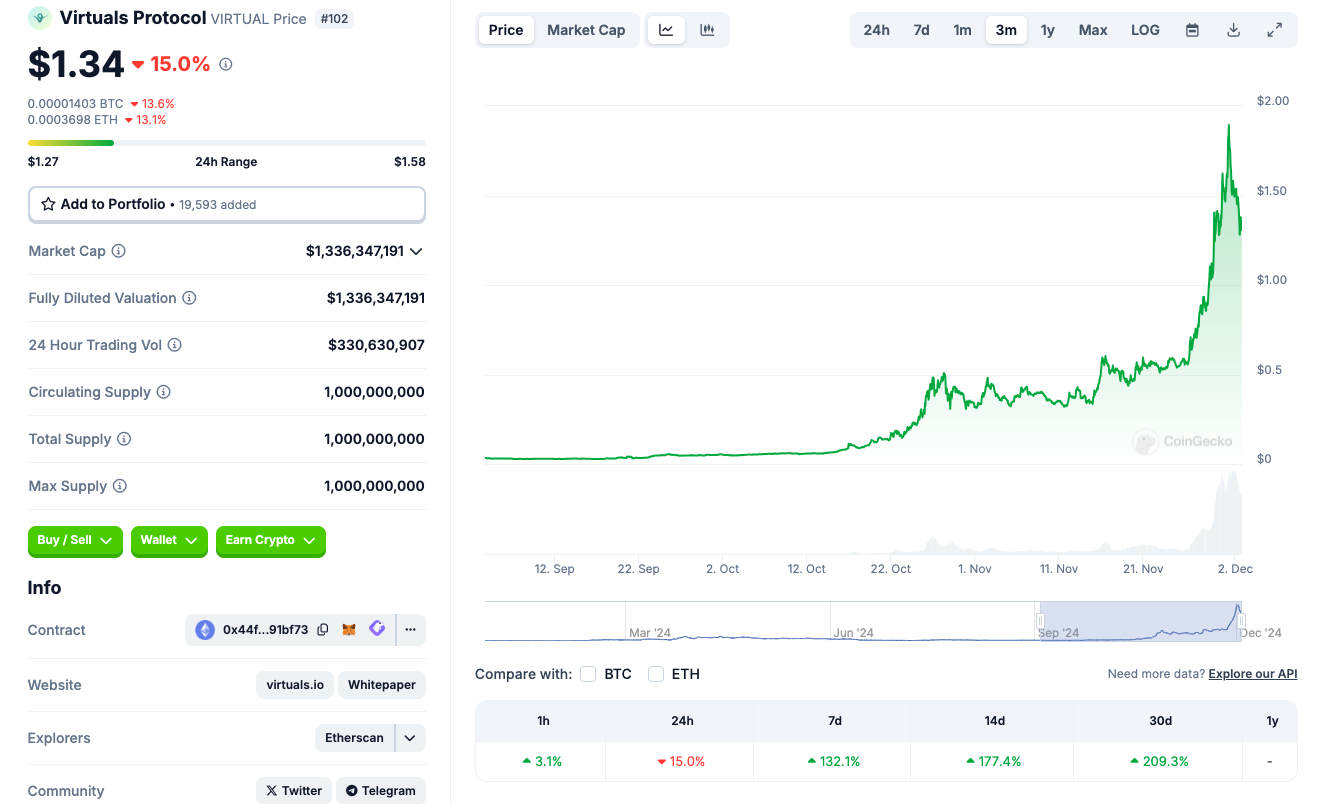
Task: Click the Ethereum chain icon in Contract
Action: tap(205, 630)
